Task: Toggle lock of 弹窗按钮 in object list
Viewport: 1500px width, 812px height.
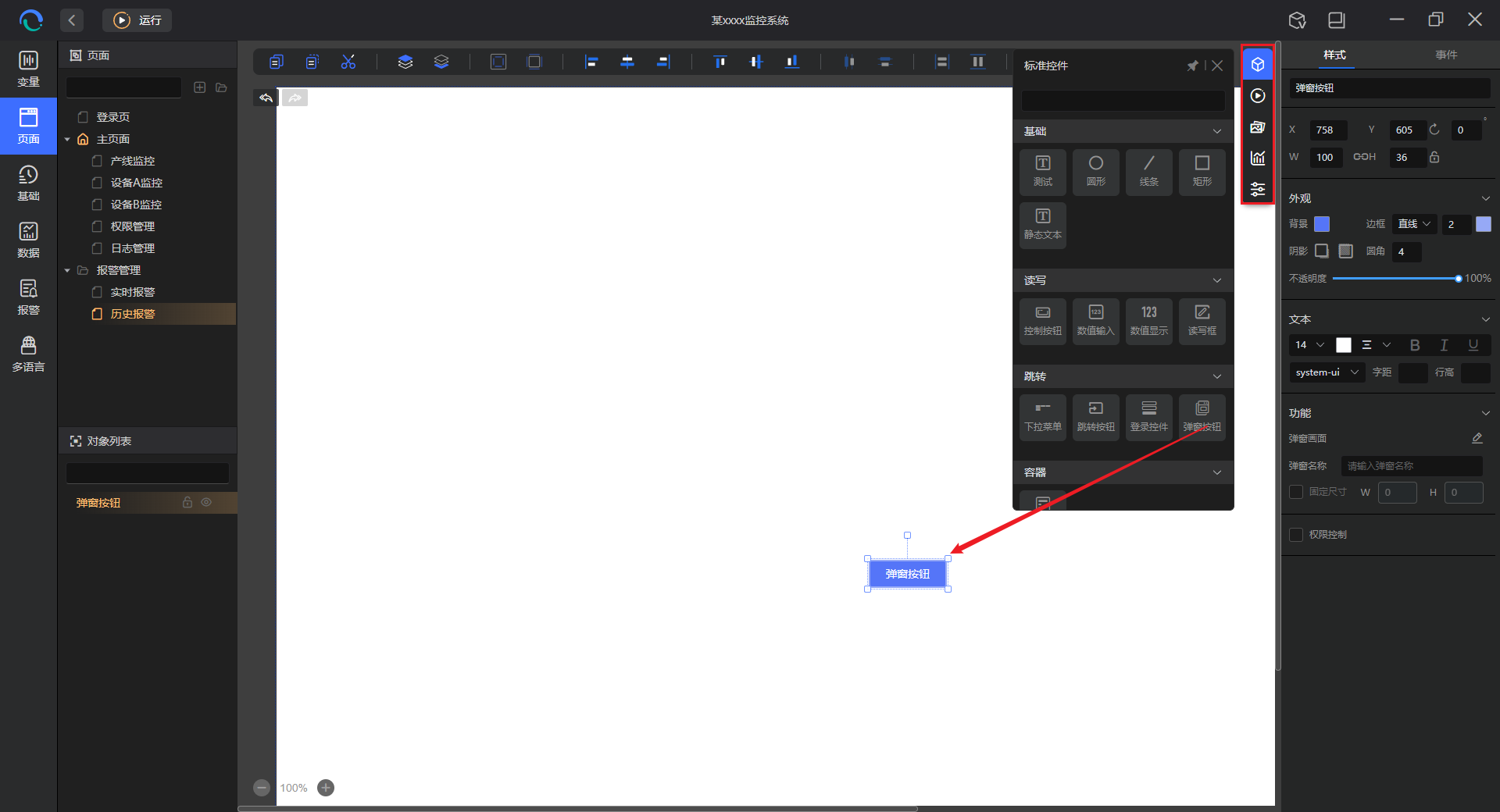Action: (x=187, y=502)
